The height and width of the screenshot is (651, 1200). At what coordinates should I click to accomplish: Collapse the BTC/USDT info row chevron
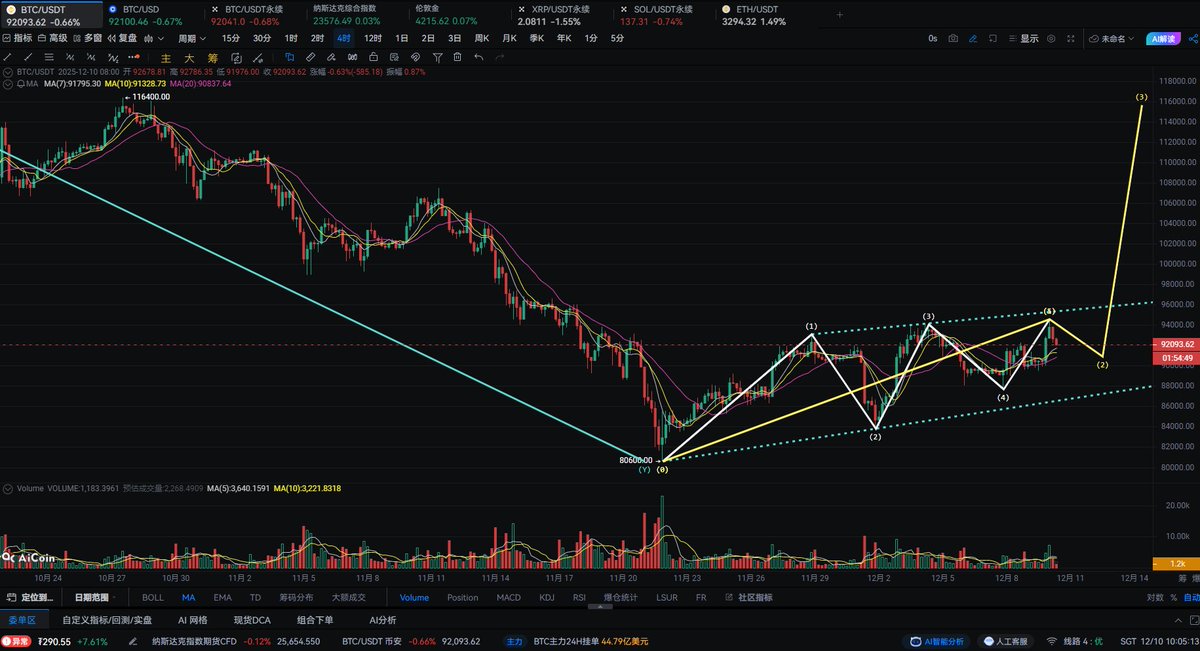6,72
